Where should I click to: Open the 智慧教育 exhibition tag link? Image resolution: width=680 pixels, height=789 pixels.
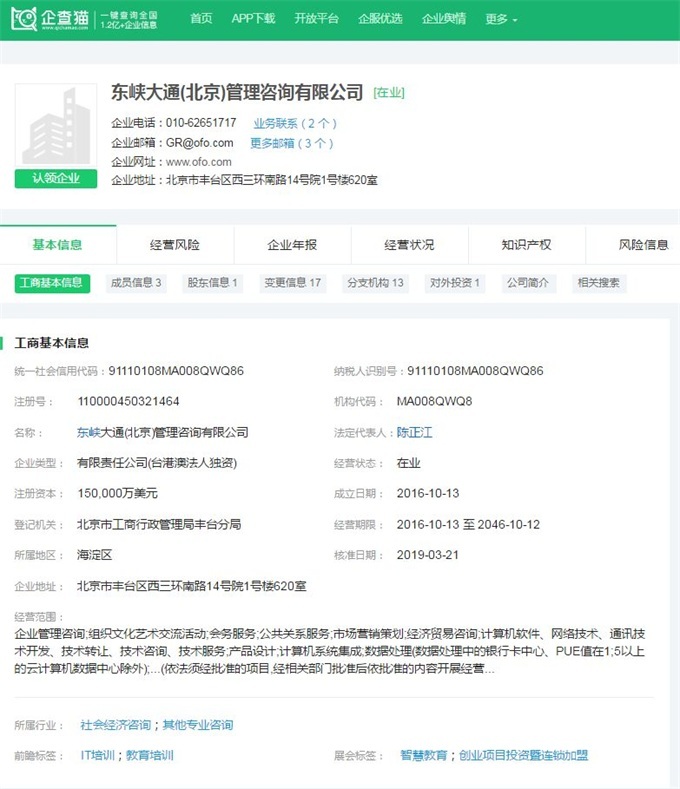click(423, 755)
